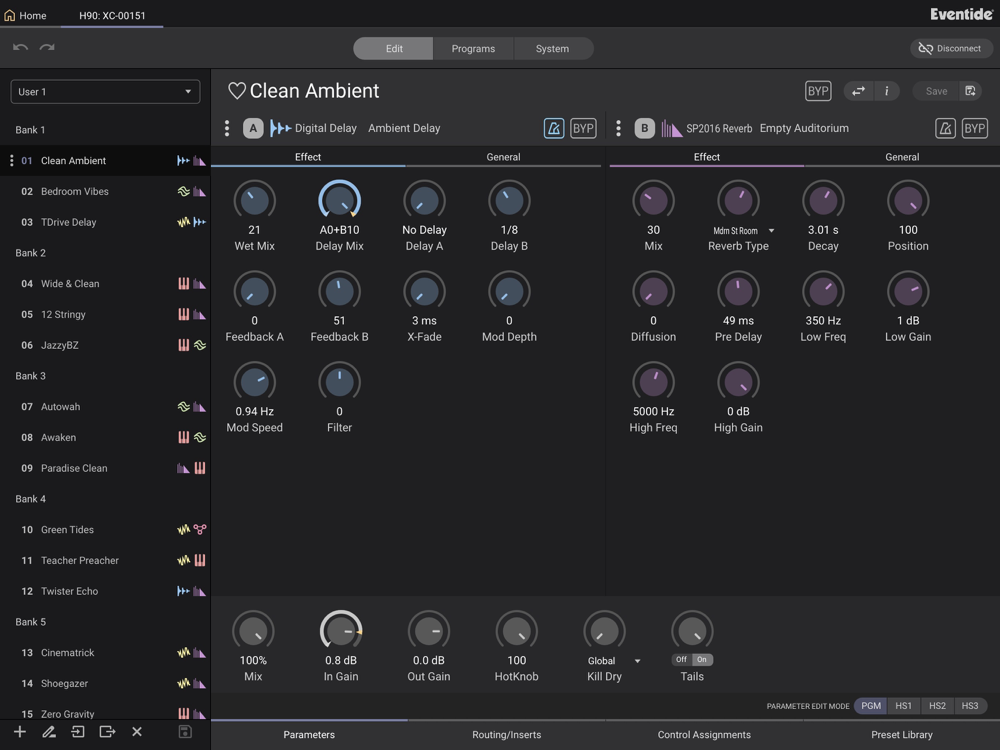Click the Delay Mix knob
The height and width of the screenshot is (750, 1000).
(339, 201)
